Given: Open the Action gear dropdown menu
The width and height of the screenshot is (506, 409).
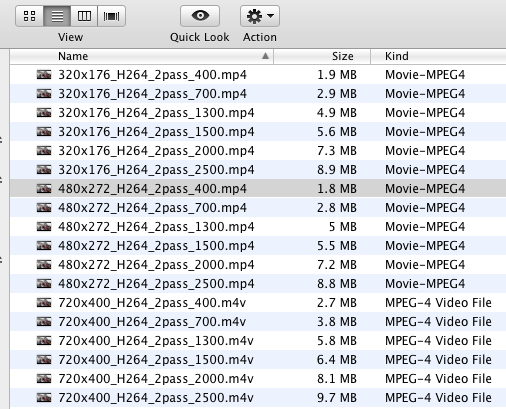Looking at the screenshot, I should tap(260, 16).
